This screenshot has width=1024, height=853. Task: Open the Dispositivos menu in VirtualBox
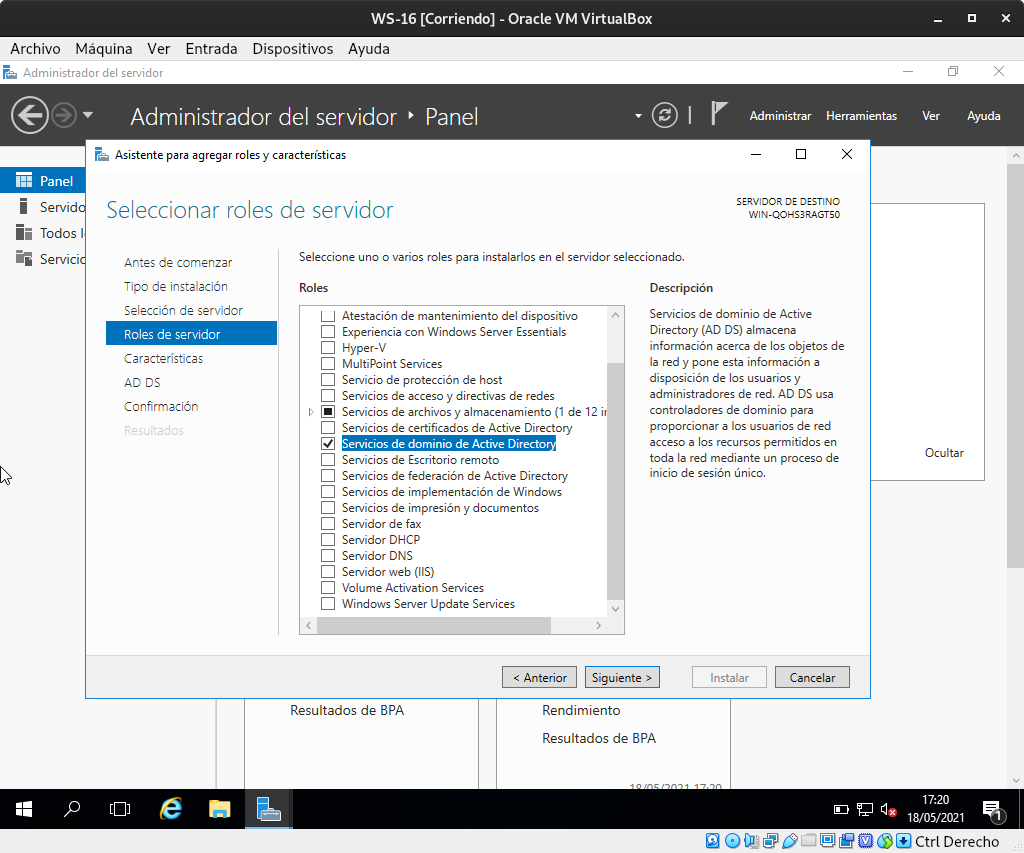point(292,48)
